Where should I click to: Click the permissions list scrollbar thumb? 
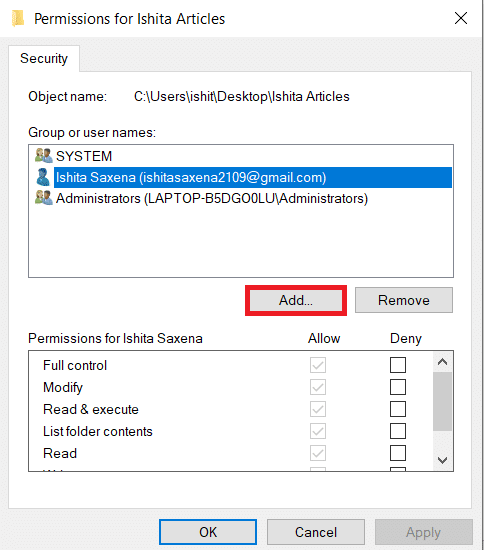(x=442, y=401)
